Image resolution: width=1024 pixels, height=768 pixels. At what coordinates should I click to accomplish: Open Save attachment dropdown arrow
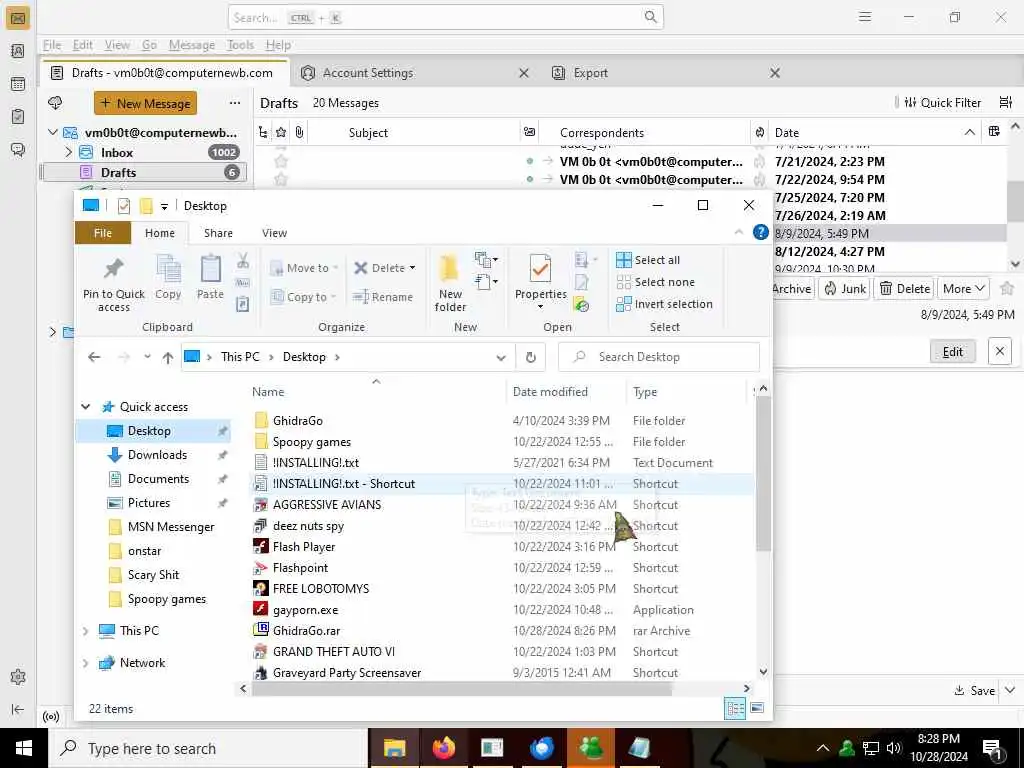pyautogui.click(x=1010, y=690)
